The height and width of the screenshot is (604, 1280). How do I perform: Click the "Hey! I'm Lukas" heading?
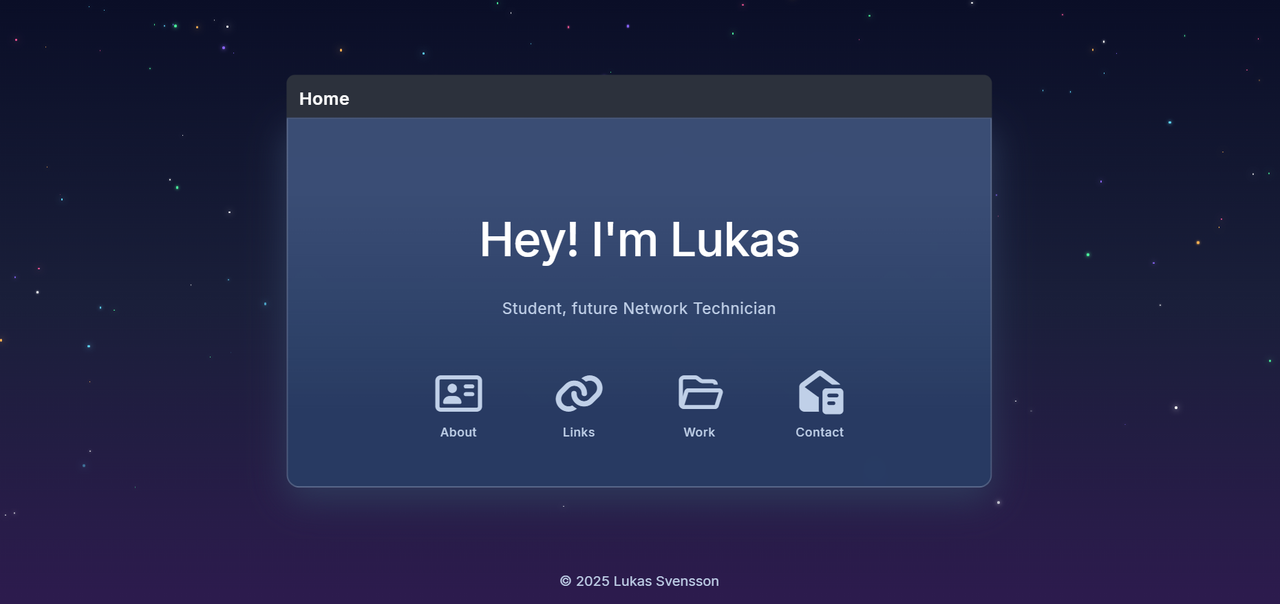[x=640, y=240]
